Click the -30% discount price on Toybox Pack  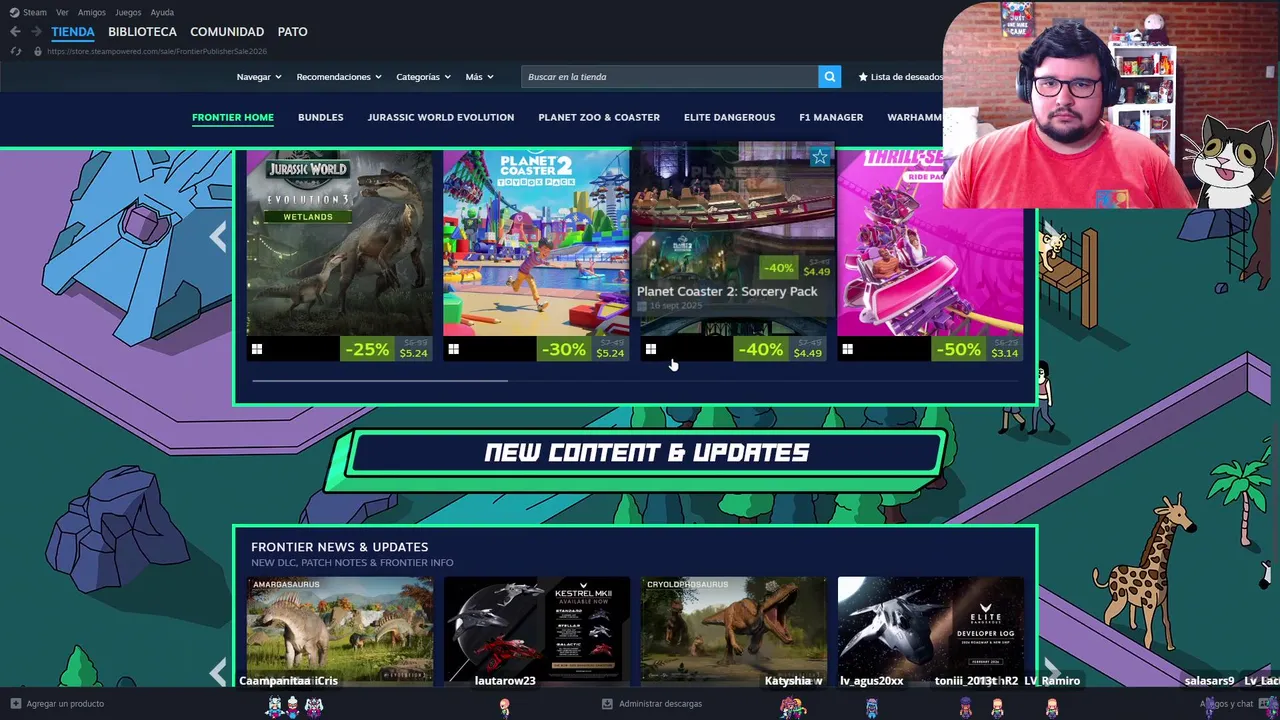coord(584,349)
